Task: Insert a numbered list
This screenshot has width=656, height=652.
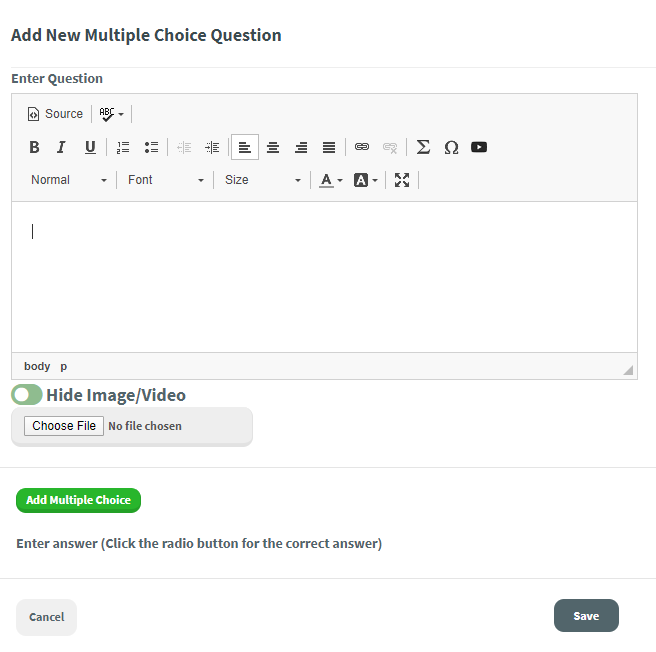Action: (x=123, y=147)
